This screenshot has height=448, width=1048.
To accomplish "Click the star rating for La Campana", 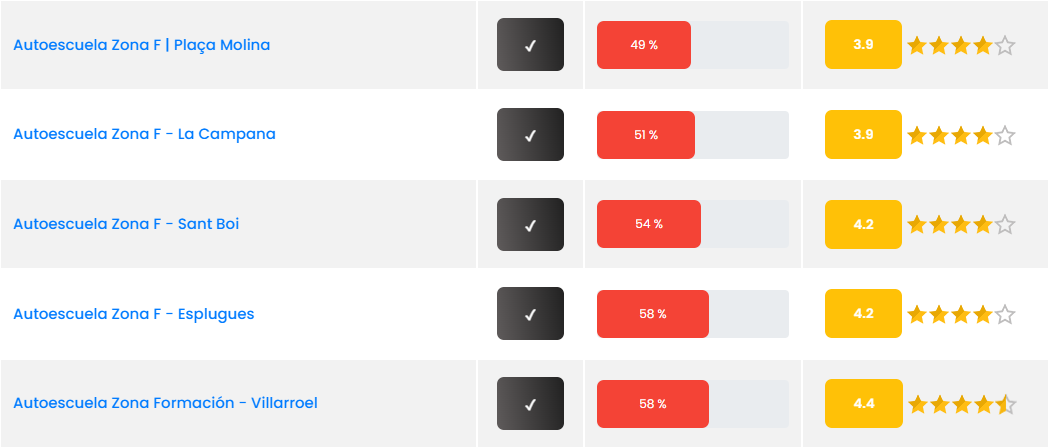I will click(961, 135).
